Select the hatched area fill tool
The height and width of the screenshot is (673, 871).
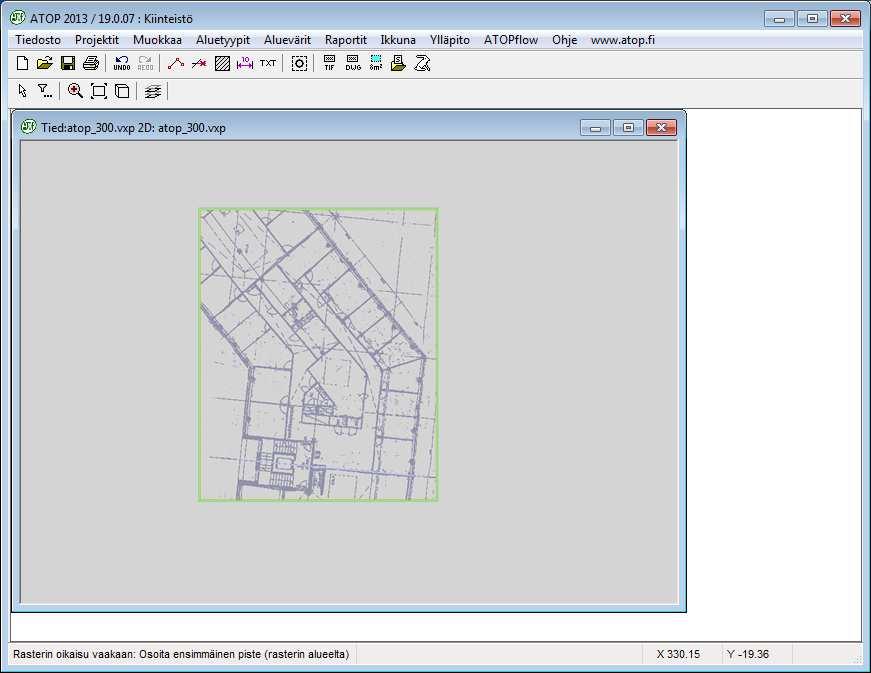(222, 63)
